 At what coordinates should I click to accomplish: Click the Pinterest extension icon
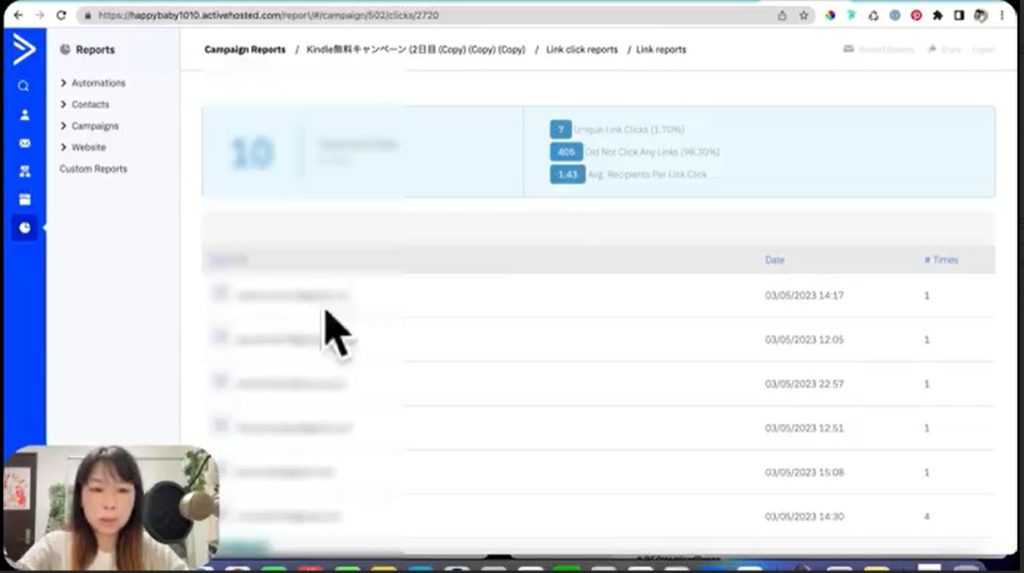pos(916,16)
